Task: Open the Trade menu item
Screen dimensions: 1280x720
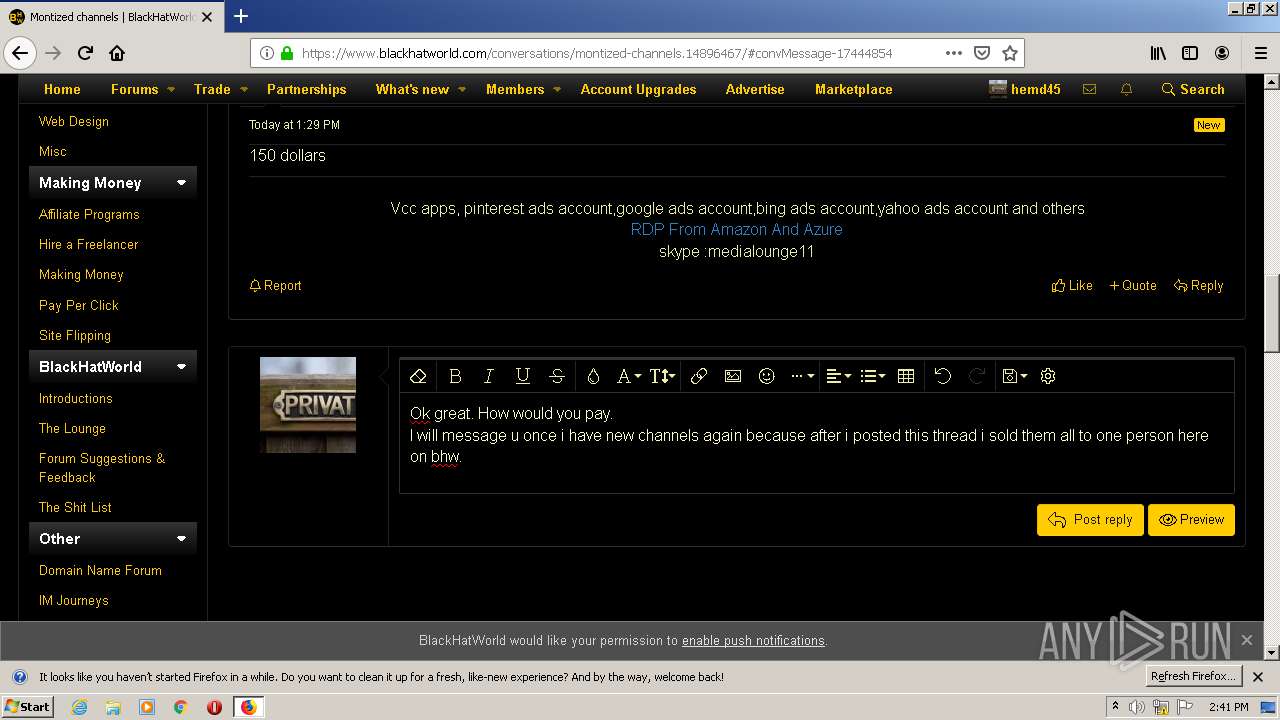Action: point(212,89)
